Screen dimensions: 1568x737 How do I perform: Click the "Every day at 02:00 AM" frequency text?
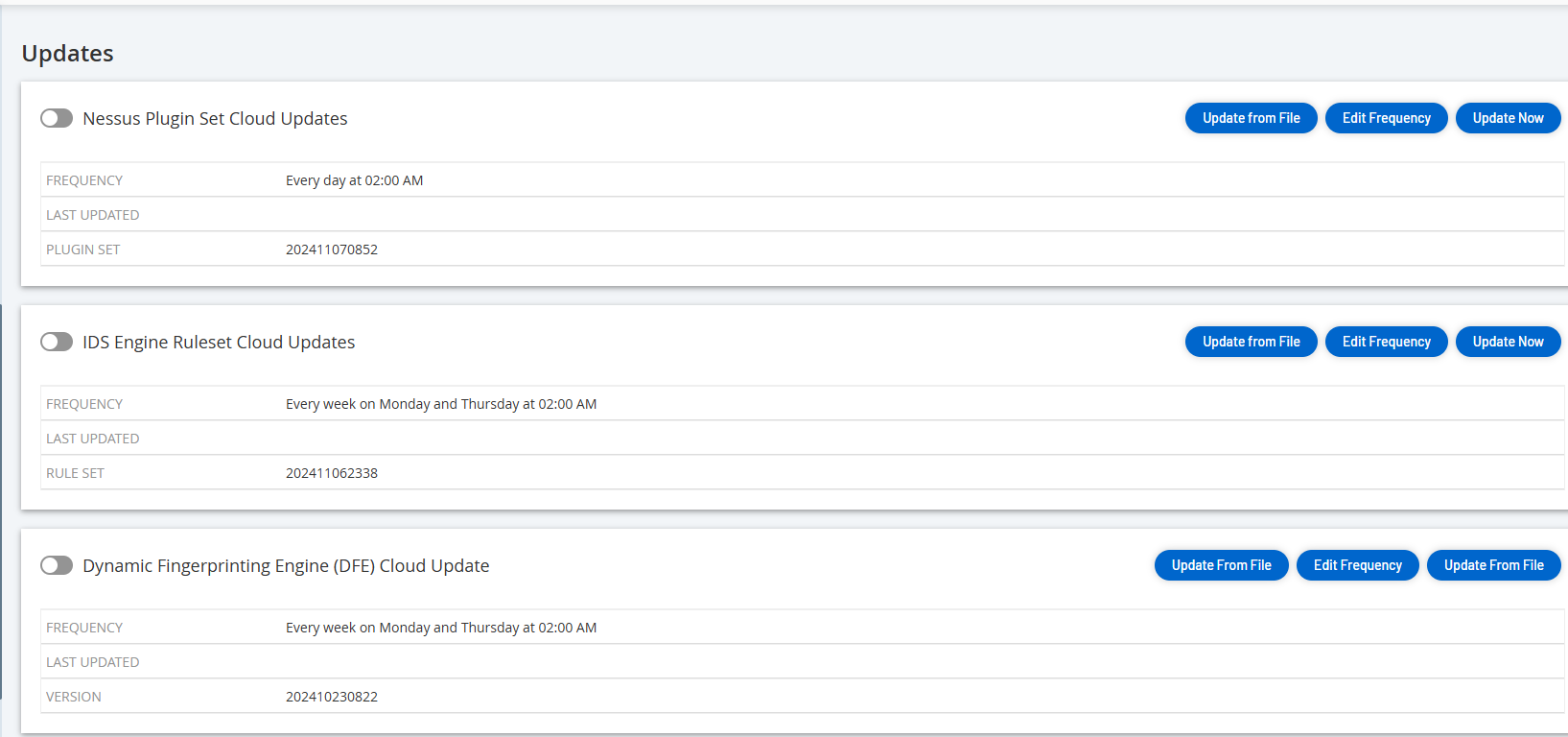pyautogui.click(x=354, y=180)
